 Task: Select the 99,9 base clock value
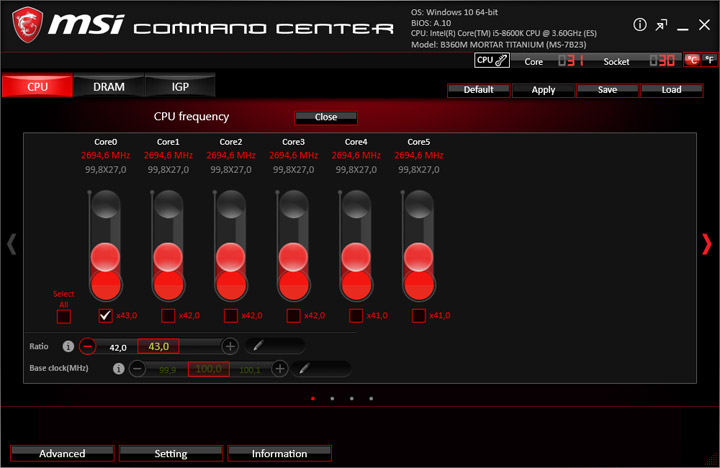tap(168, 370)
